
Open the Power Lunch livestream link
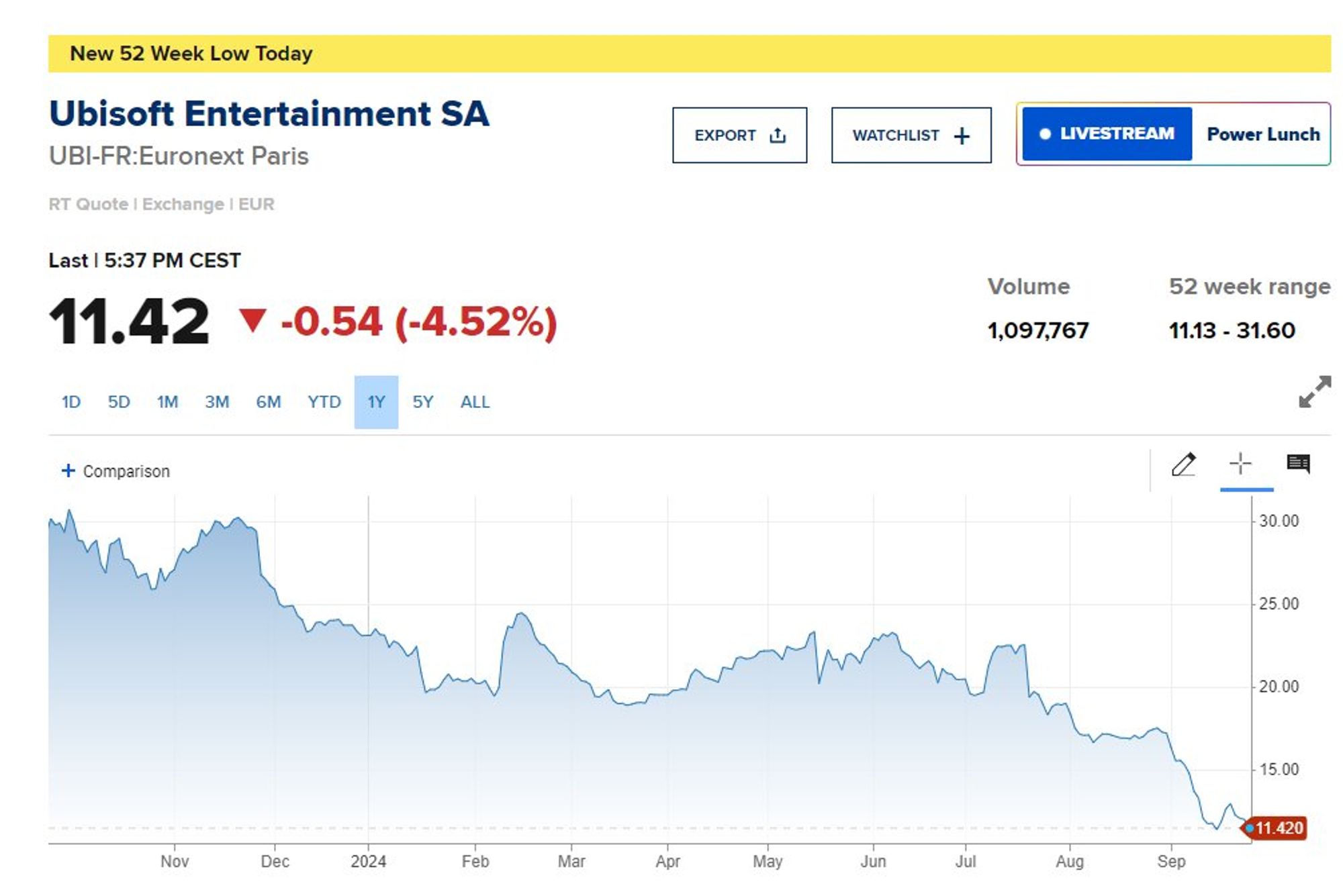coord(1262,134)
